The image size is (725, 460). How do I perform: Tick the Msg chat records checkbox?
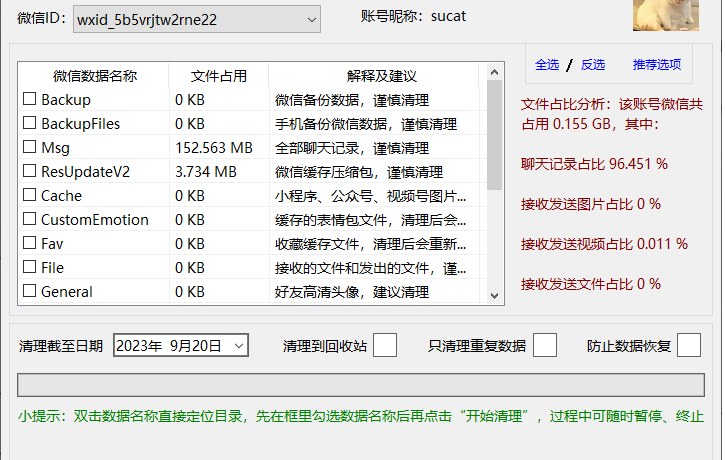[x=30, y=147]
